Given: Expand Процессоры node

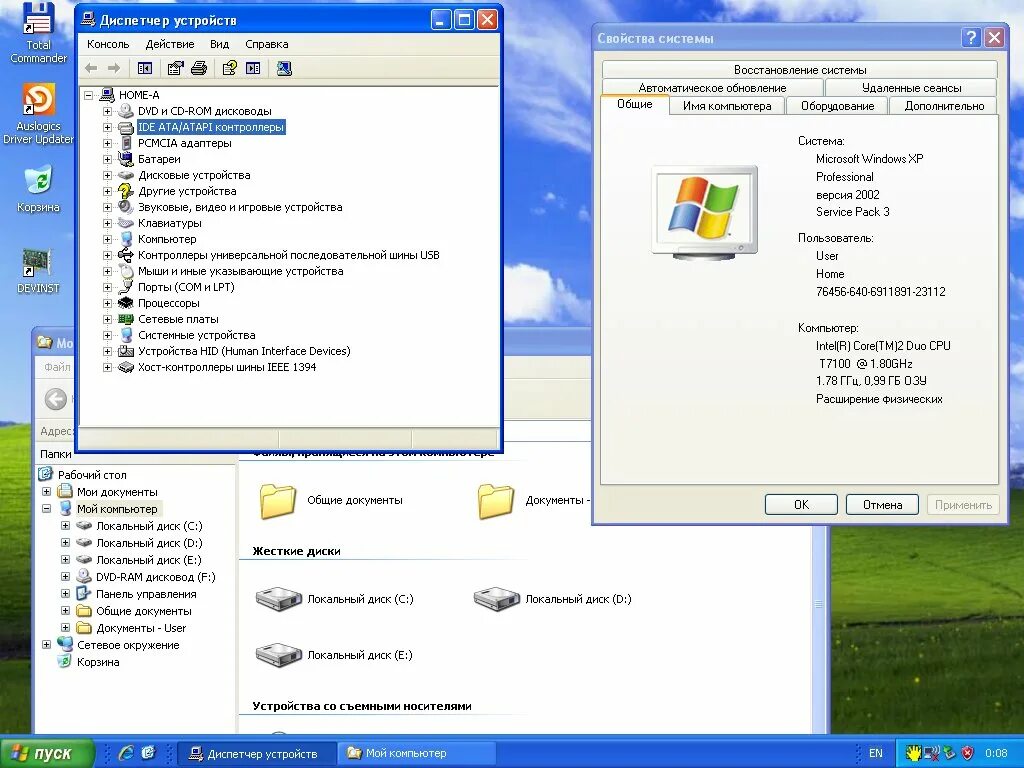Looking at the screenshot, I should pos(107,303).
